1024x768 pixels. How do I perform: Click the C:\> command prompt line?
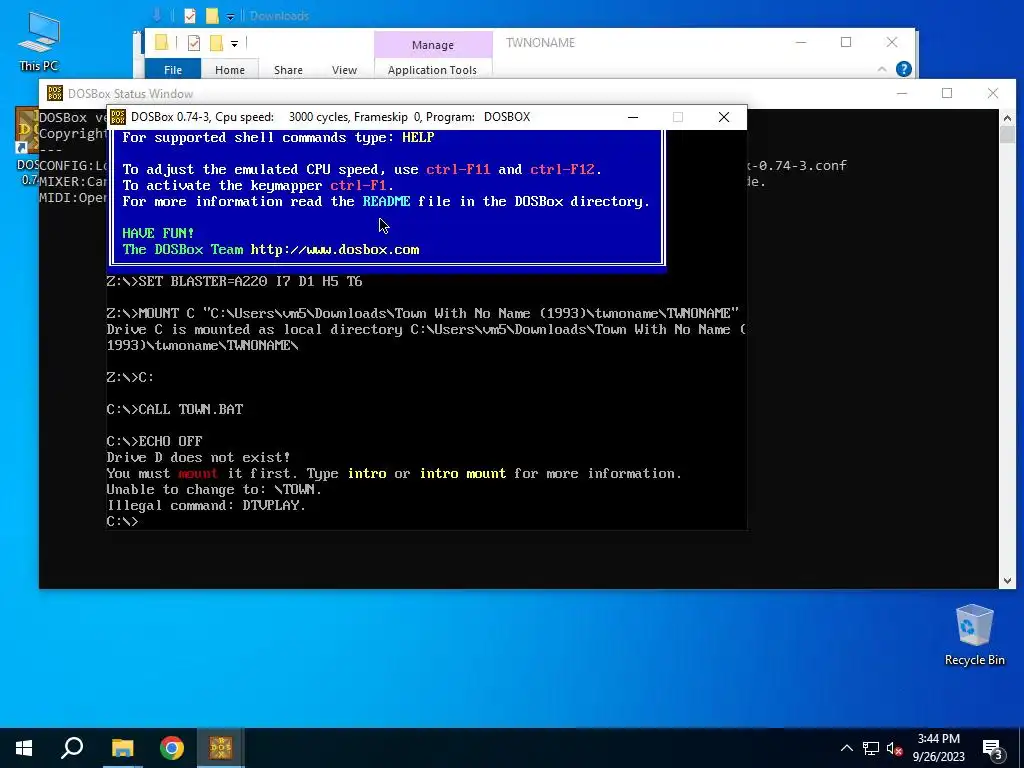[123, 521]
